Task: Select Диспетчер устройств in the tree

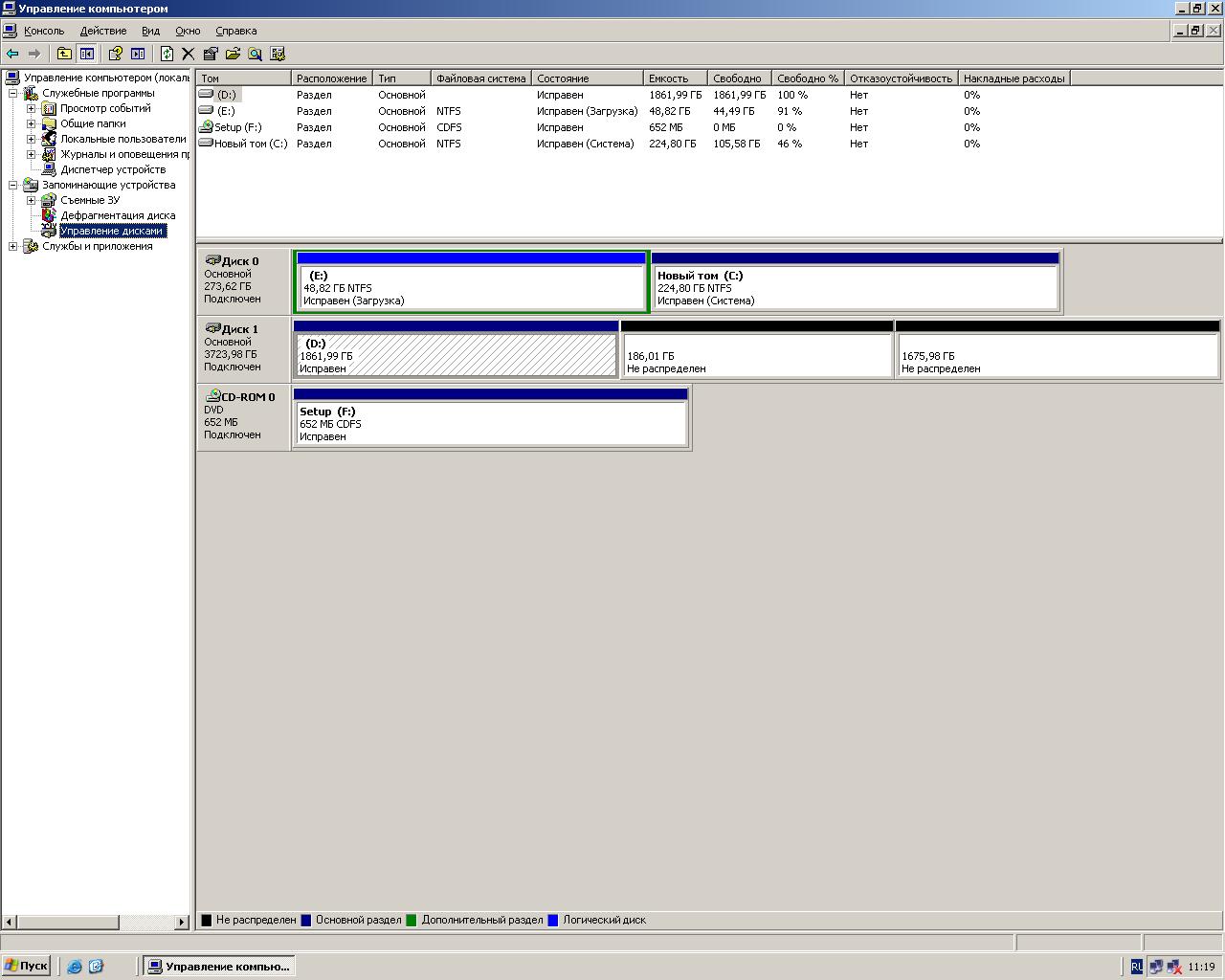Action: 112,169
